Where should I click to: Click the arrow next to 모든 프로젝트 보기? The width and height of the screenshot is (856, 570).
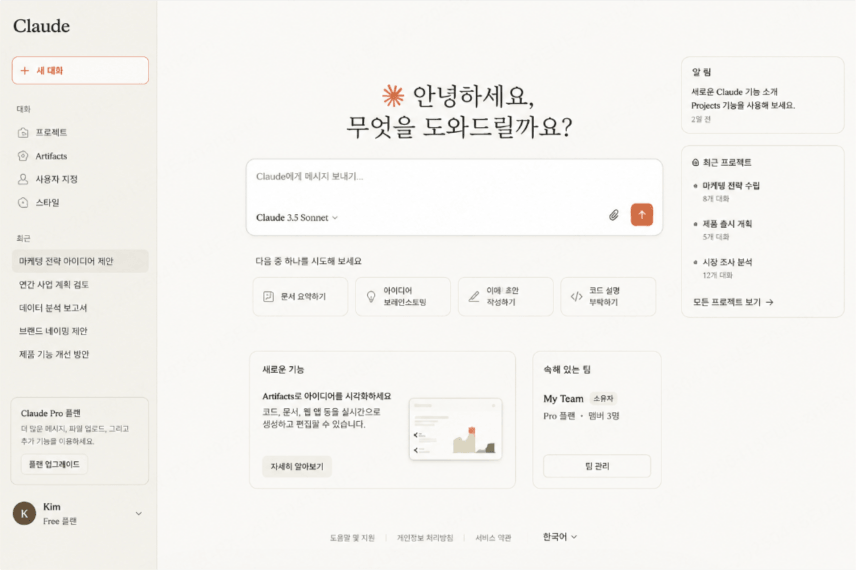coord(769,302)
